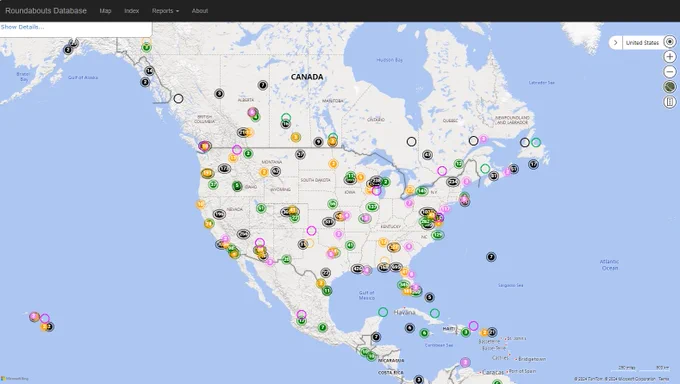
Task: Click the United States location label
Action: pyautogui.click(x=642, y=43)
